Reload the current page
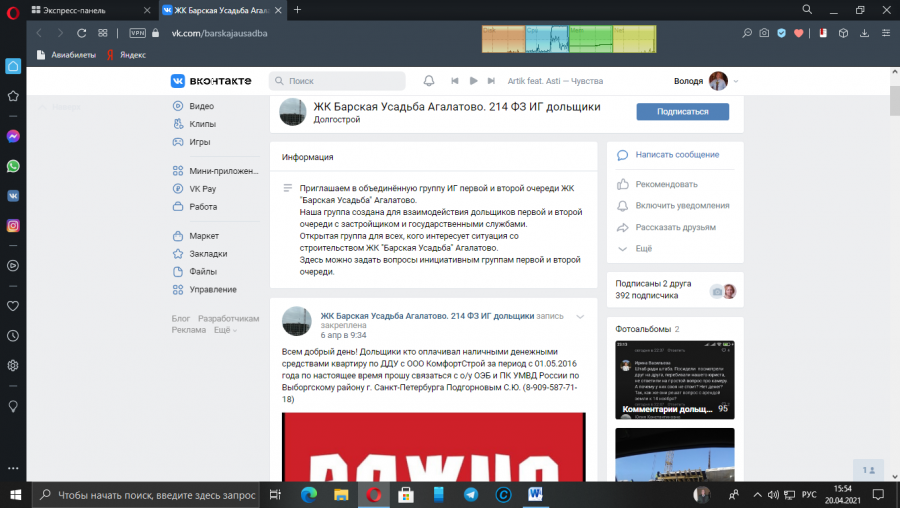This screenshot has width=900, height=508. point(82,33)
